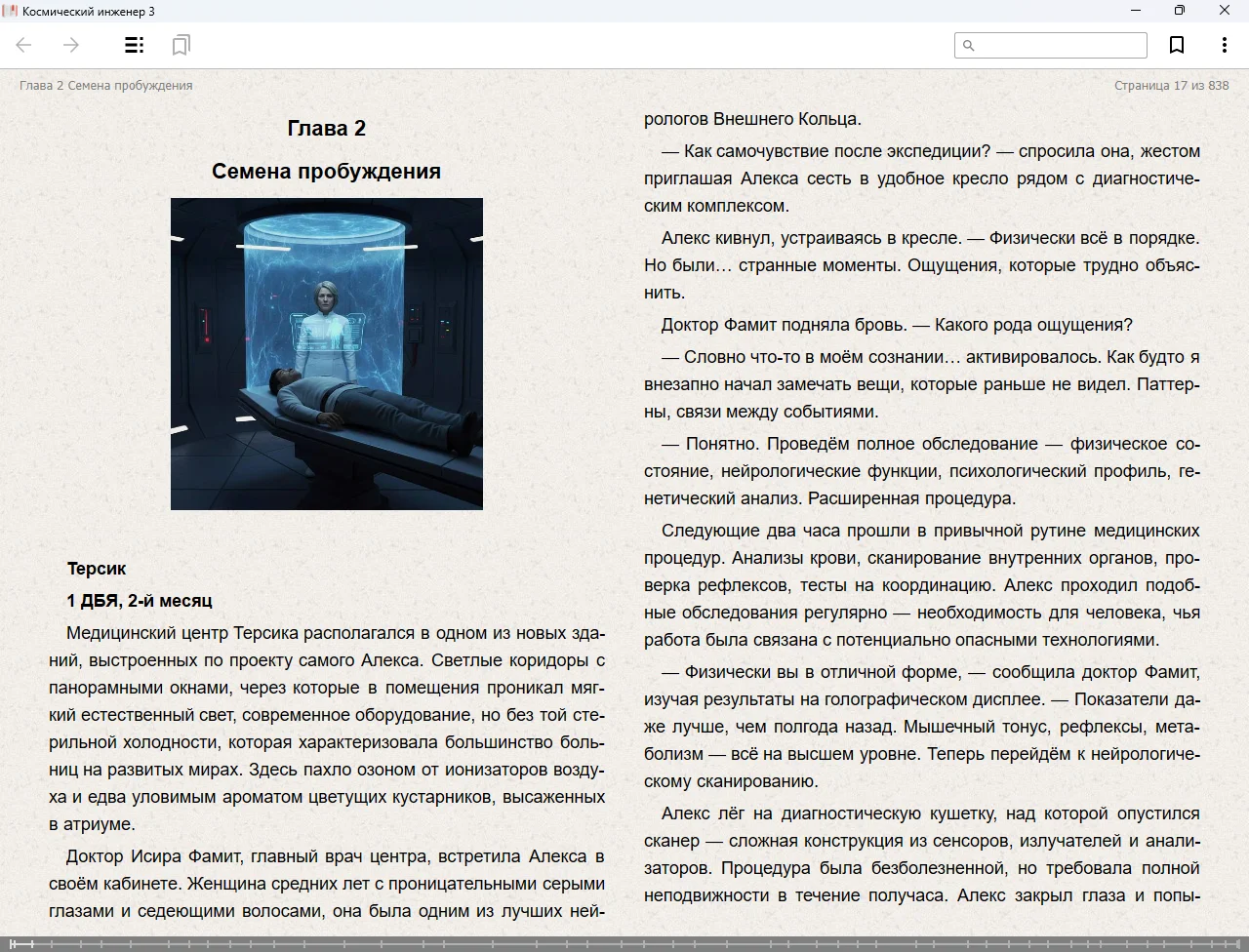Focus the book search field
1249x952 pixels.
(x=1060, y=45)
